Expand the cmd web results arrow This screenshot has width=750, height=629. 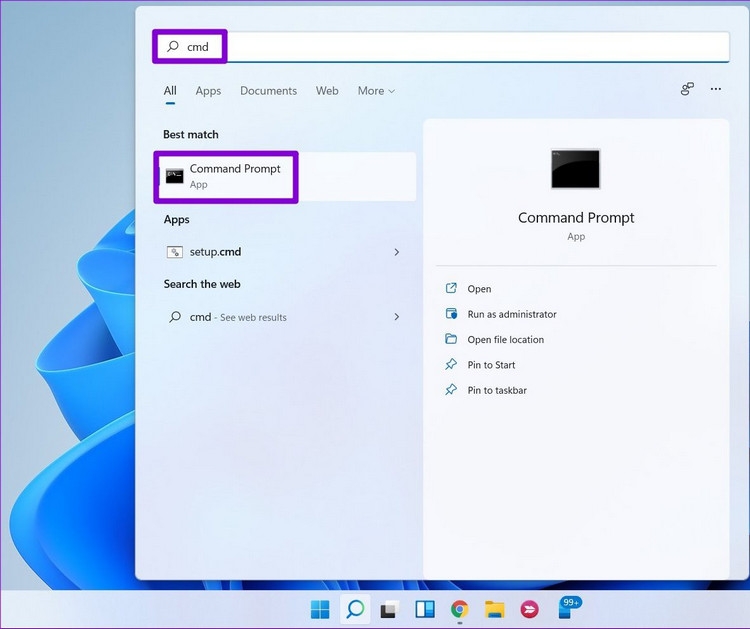click(397, 317)
